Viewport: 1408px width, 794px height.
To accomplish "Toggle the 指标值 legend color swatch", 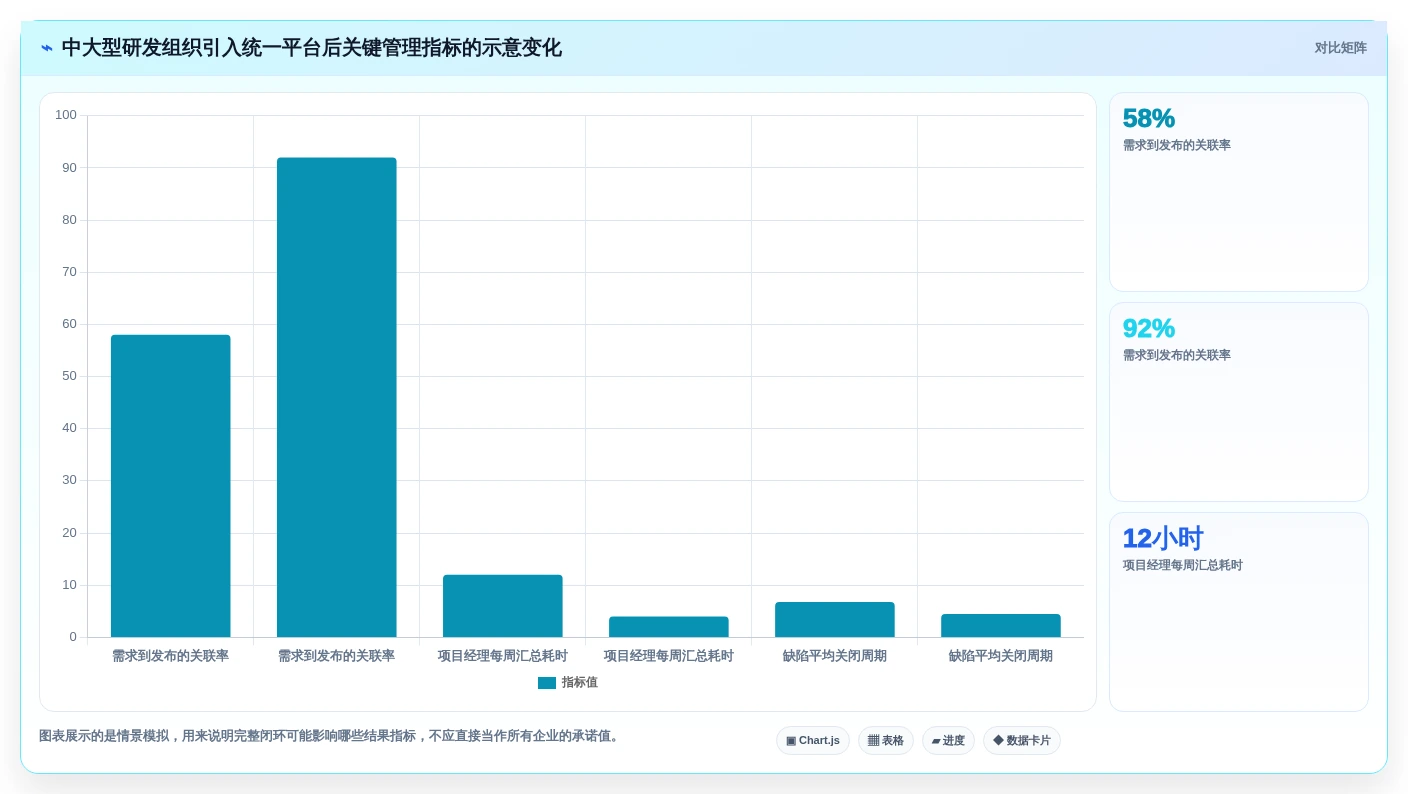I will click(546, 683).
